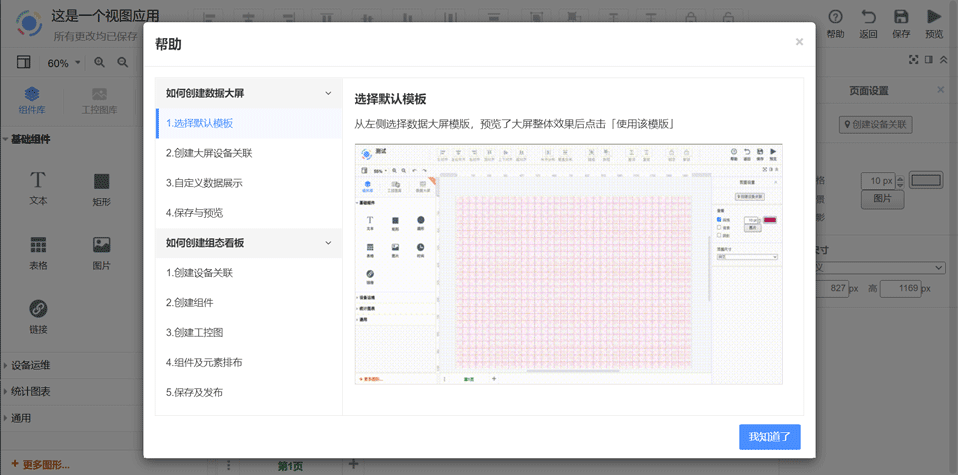958x475 pixels.
Task: Click the Save floppy disk icon
Action: pos(901,17)
